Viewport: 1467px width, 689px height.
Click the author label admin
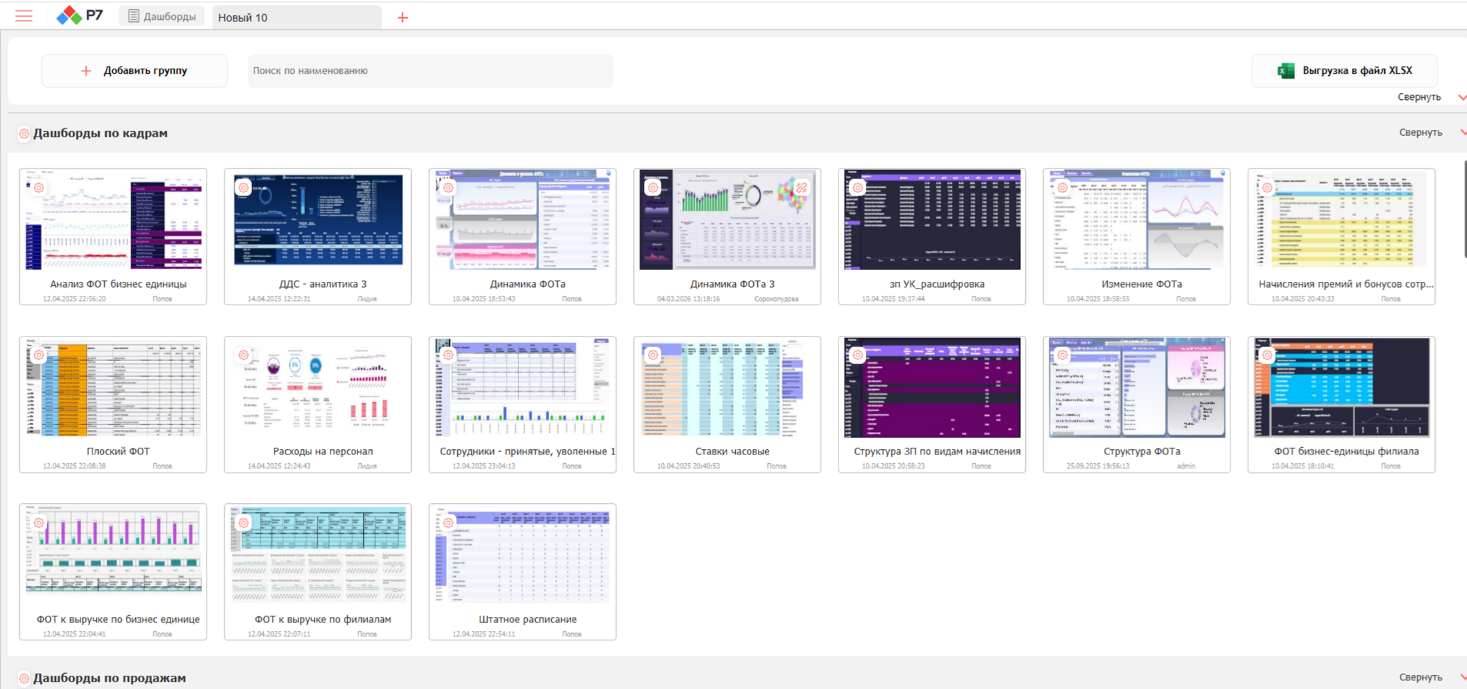[x=1186, y=467]
